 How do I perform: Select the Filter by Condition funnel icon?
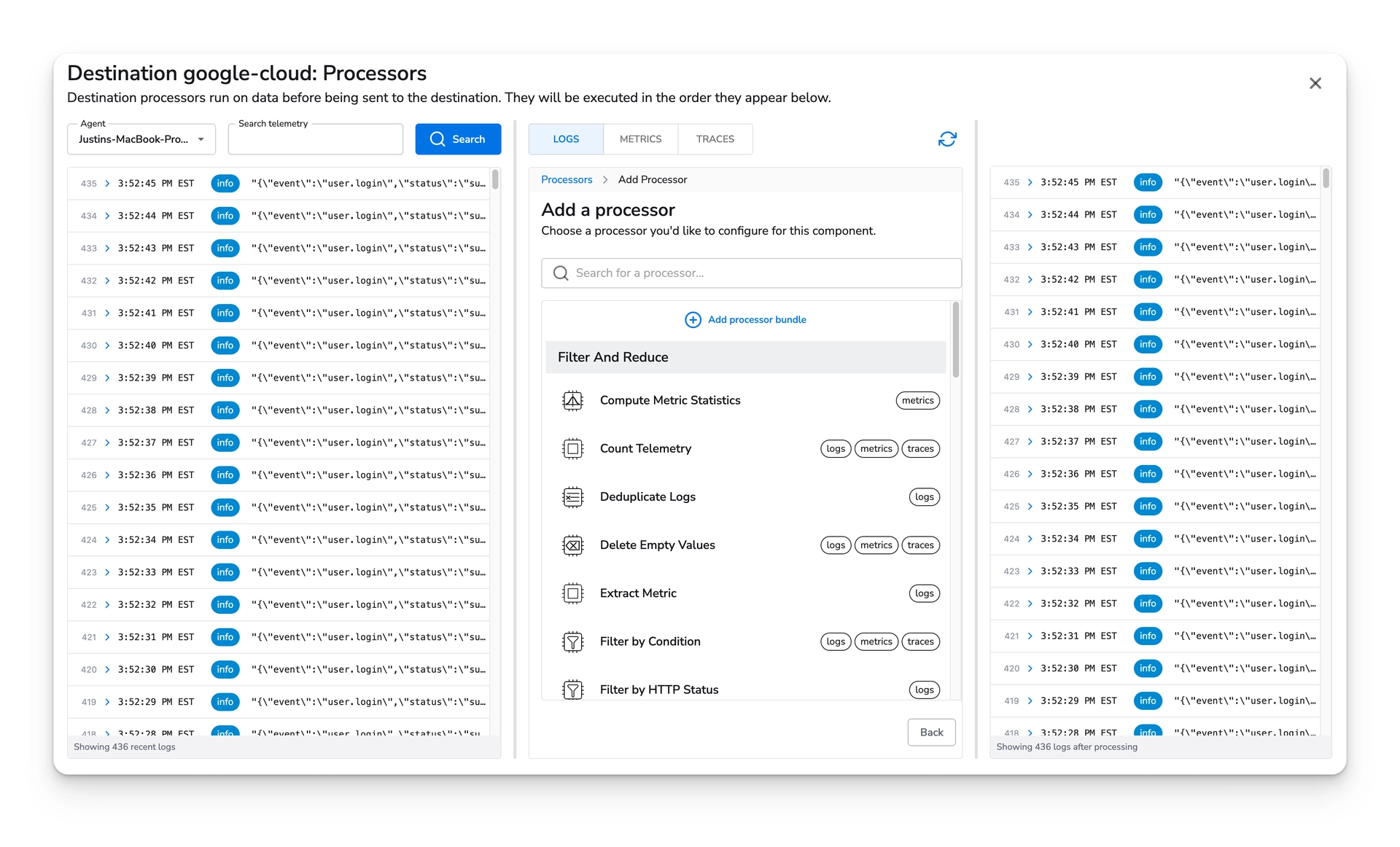pos(574,641)
